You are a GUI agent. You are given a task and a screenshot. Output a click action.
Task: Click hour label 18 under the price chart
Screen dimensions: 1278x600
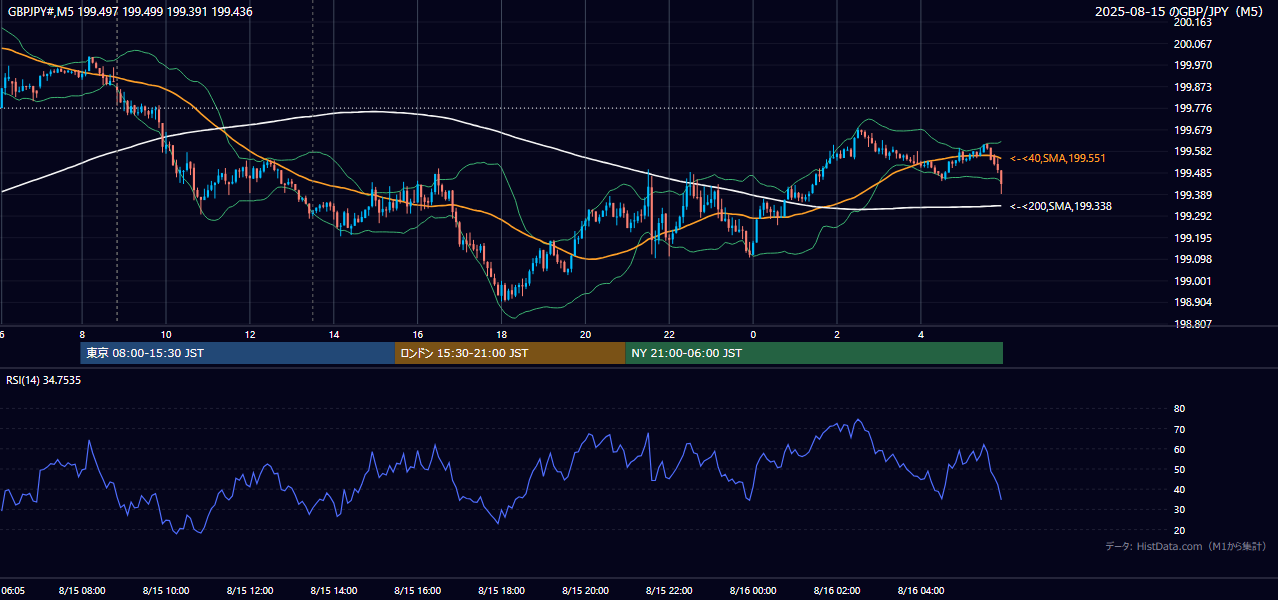point(502,334)
